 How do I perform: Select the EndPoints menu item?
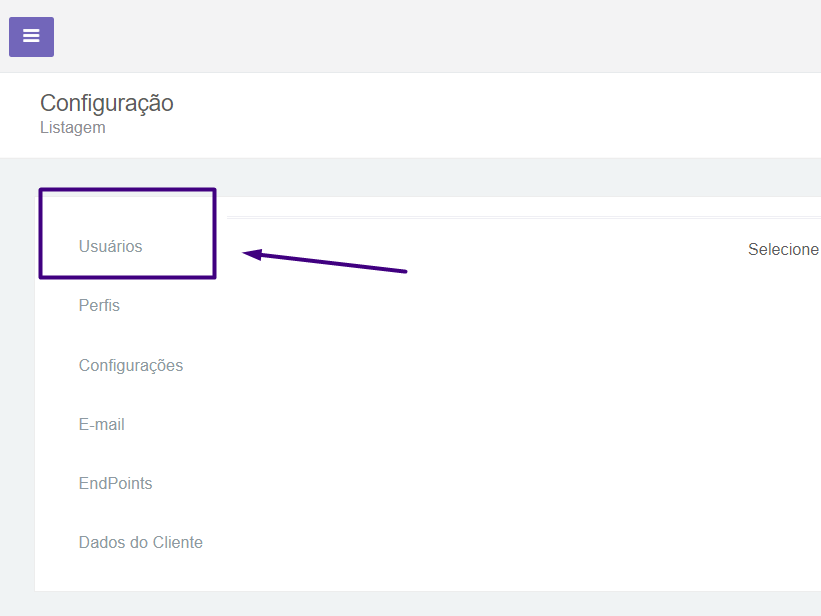coord(116,483)
